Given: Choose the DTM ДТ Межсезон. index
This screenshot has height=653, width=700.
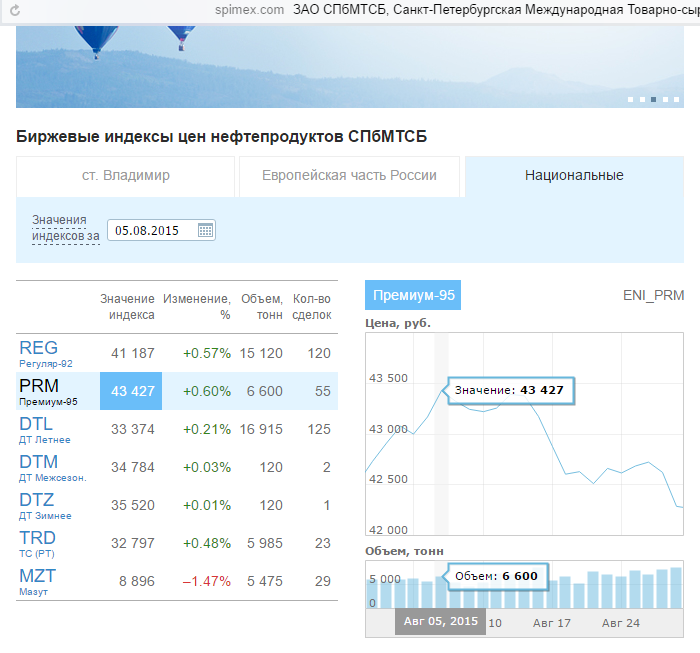Looking at the screenshot, I should pyautogui.click(x=39, y=462).
